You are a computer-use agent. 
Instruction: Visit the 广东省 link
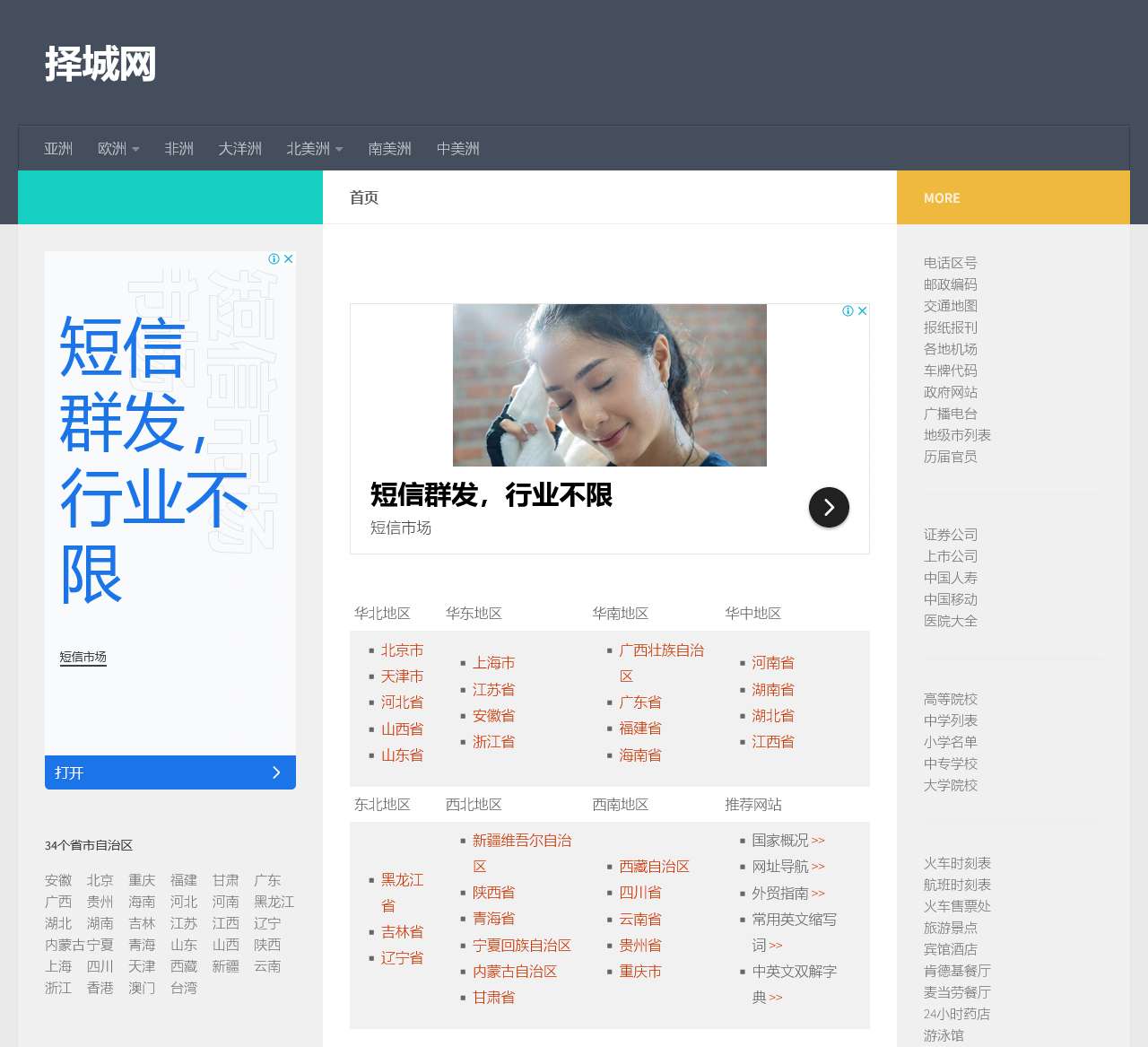(x=640, y=702)
